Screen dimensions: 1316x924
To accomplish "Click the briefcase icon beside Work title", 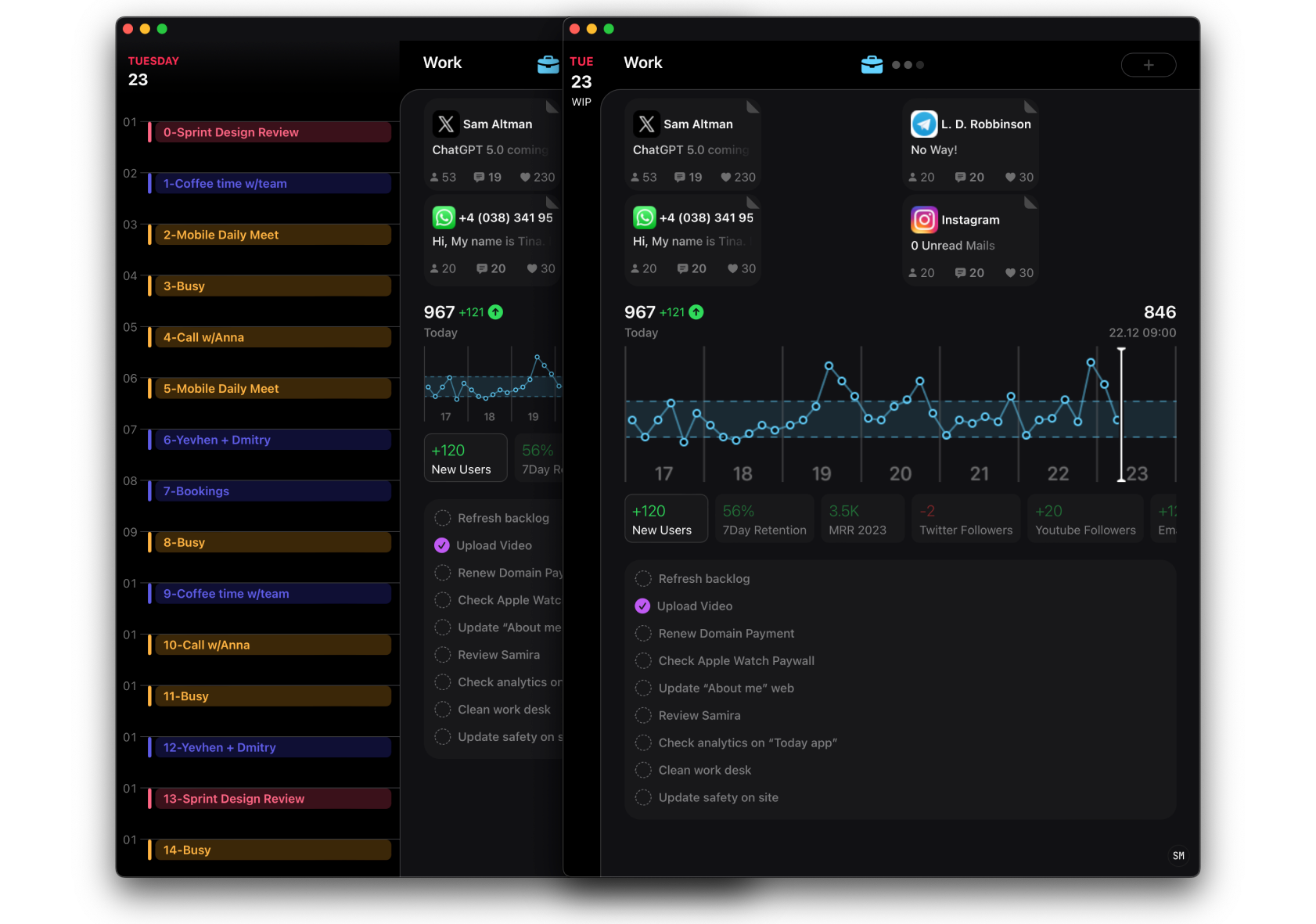I will pos(872,64).
